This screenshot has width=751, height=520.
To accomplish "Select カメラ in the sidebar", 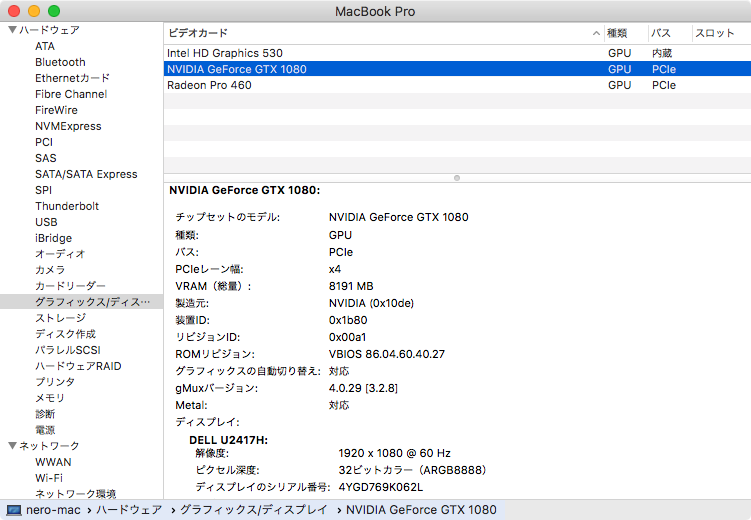I will click(x=50, y=270).
